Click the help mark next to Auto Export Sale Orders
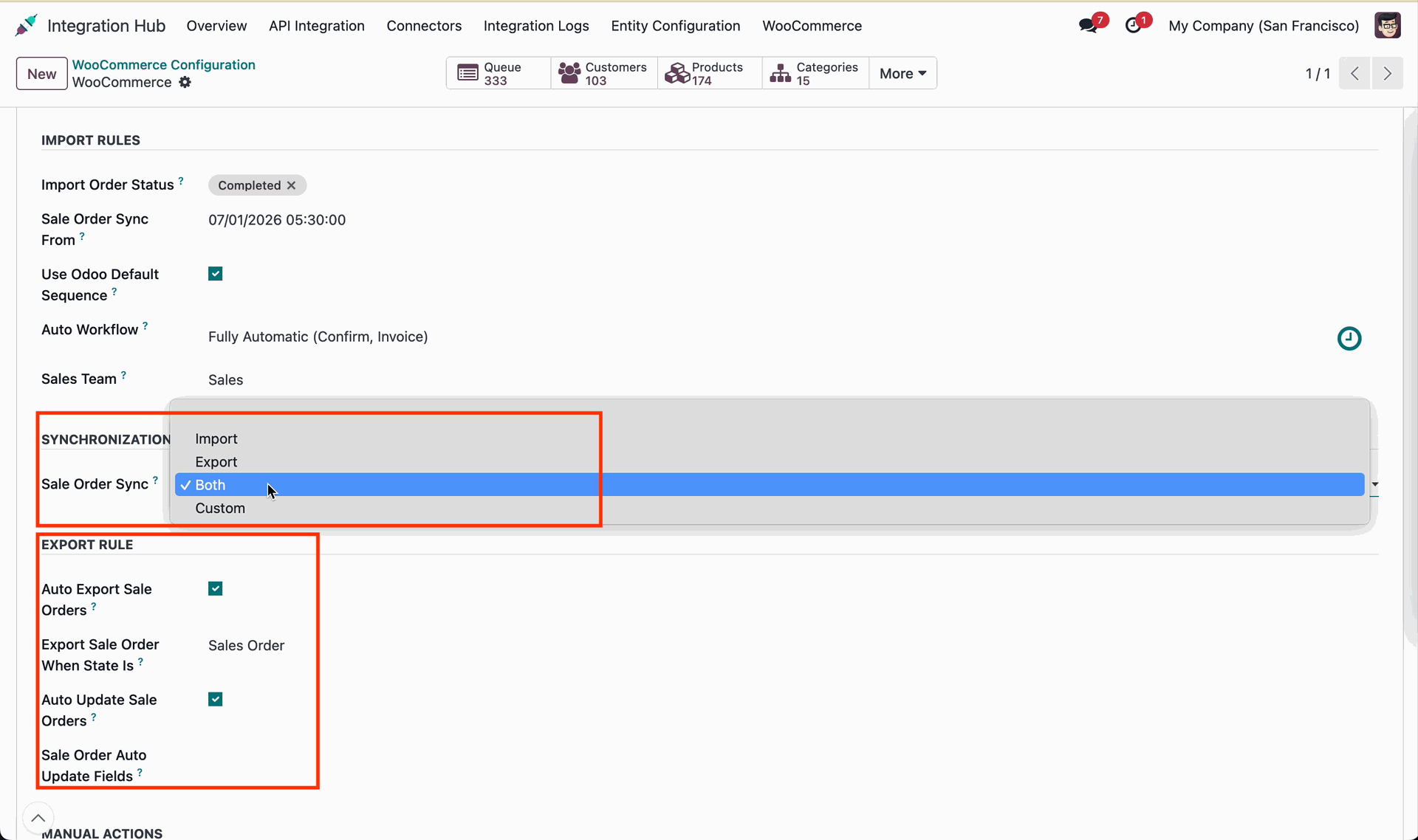 click(94, 606)
